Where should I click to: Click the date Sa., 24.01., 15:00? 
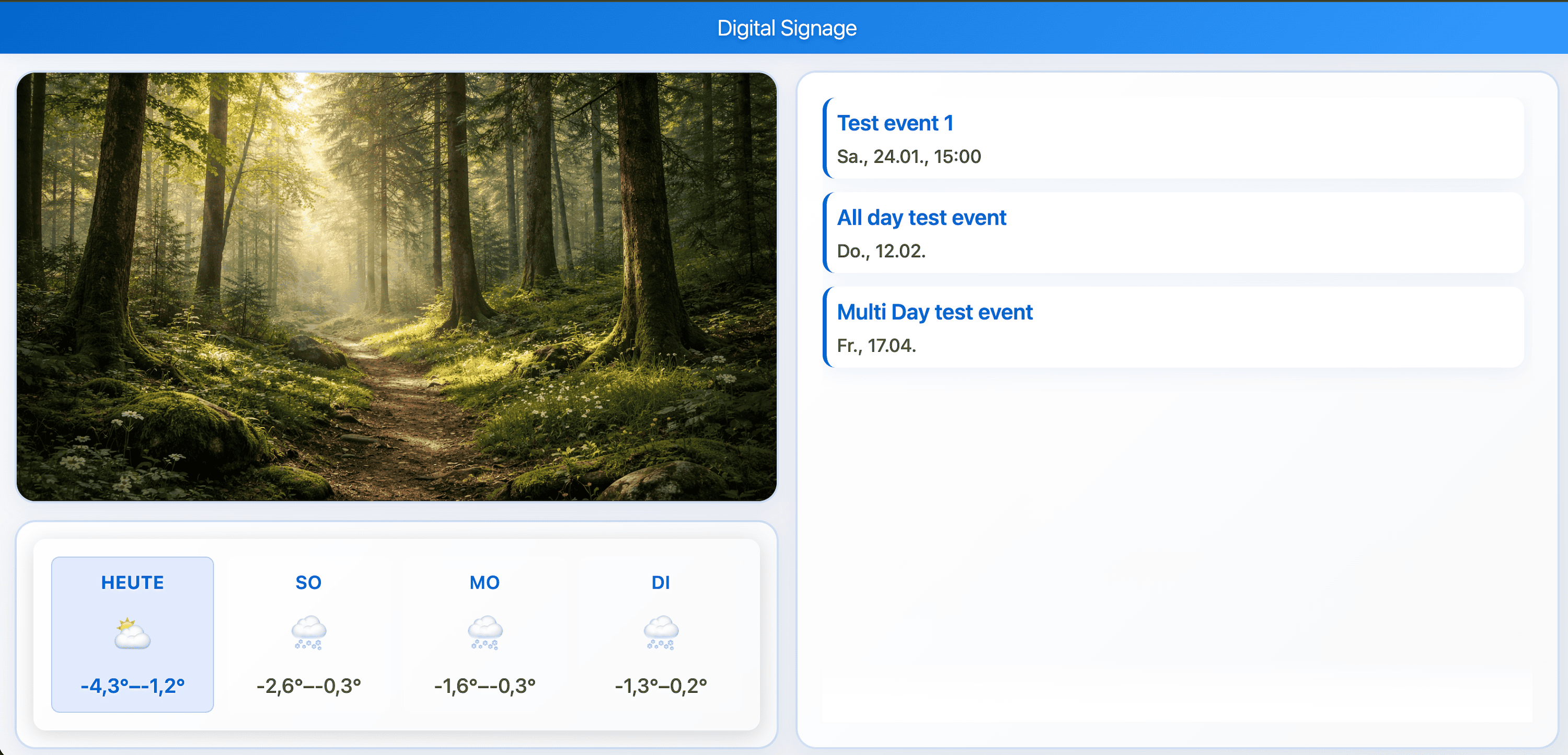tap(908, 156)
